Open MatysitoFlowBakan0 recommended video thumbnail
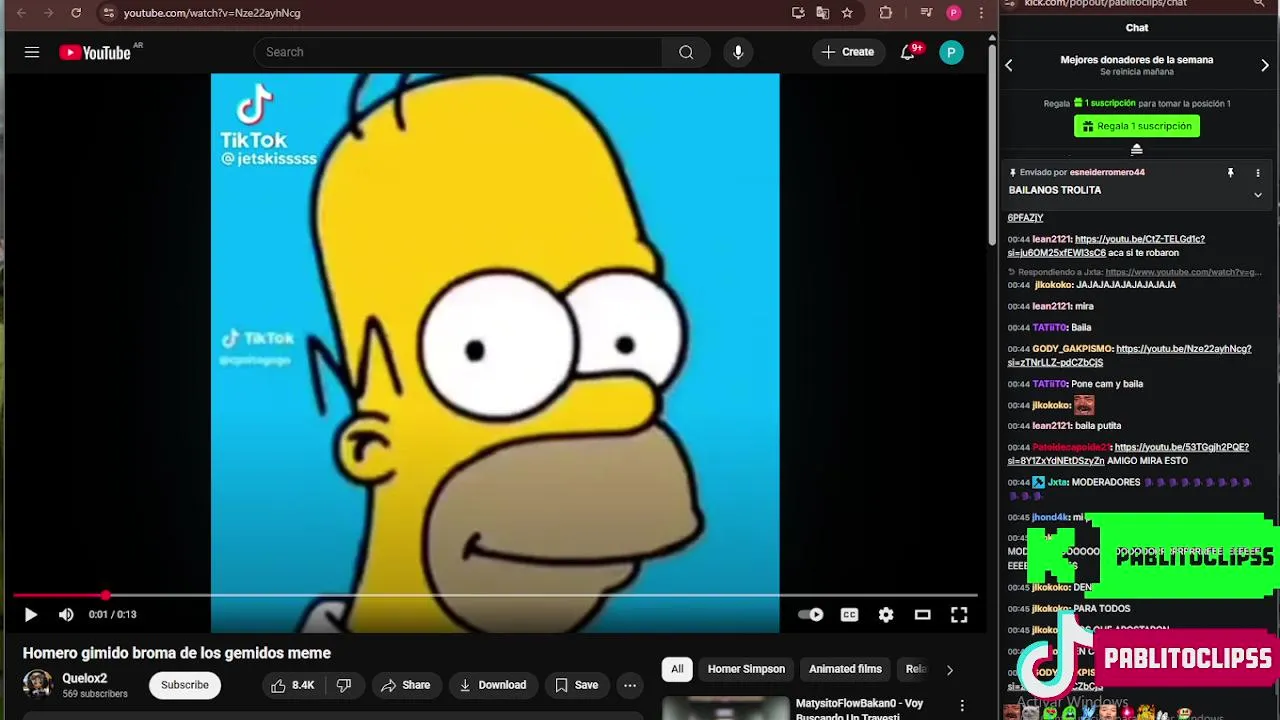The width and height of the screenshot is (1280, 720). point(725,708)
